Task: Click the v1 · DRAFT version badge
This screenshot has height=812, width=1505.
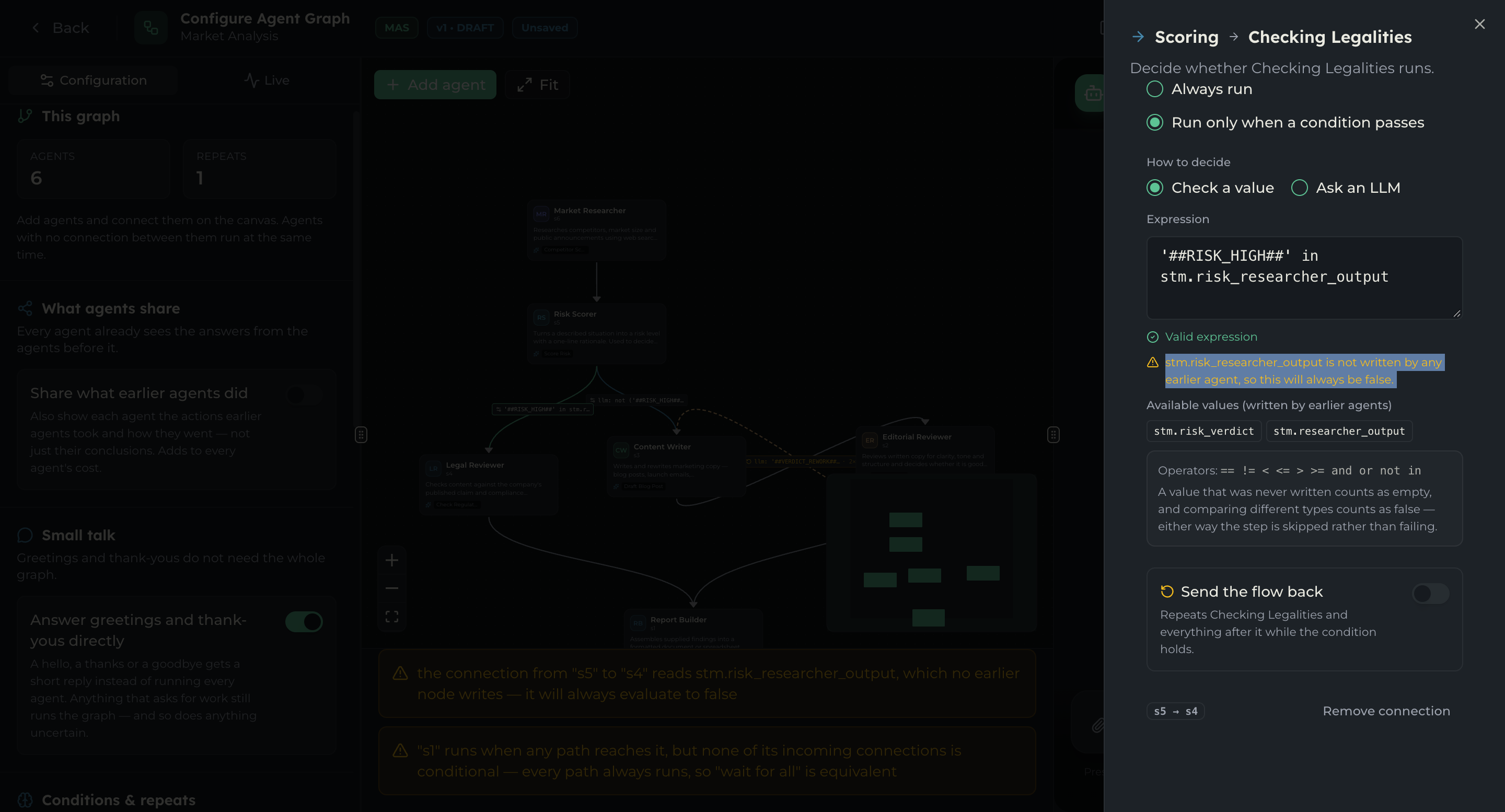Action: [x=465, y=28]
